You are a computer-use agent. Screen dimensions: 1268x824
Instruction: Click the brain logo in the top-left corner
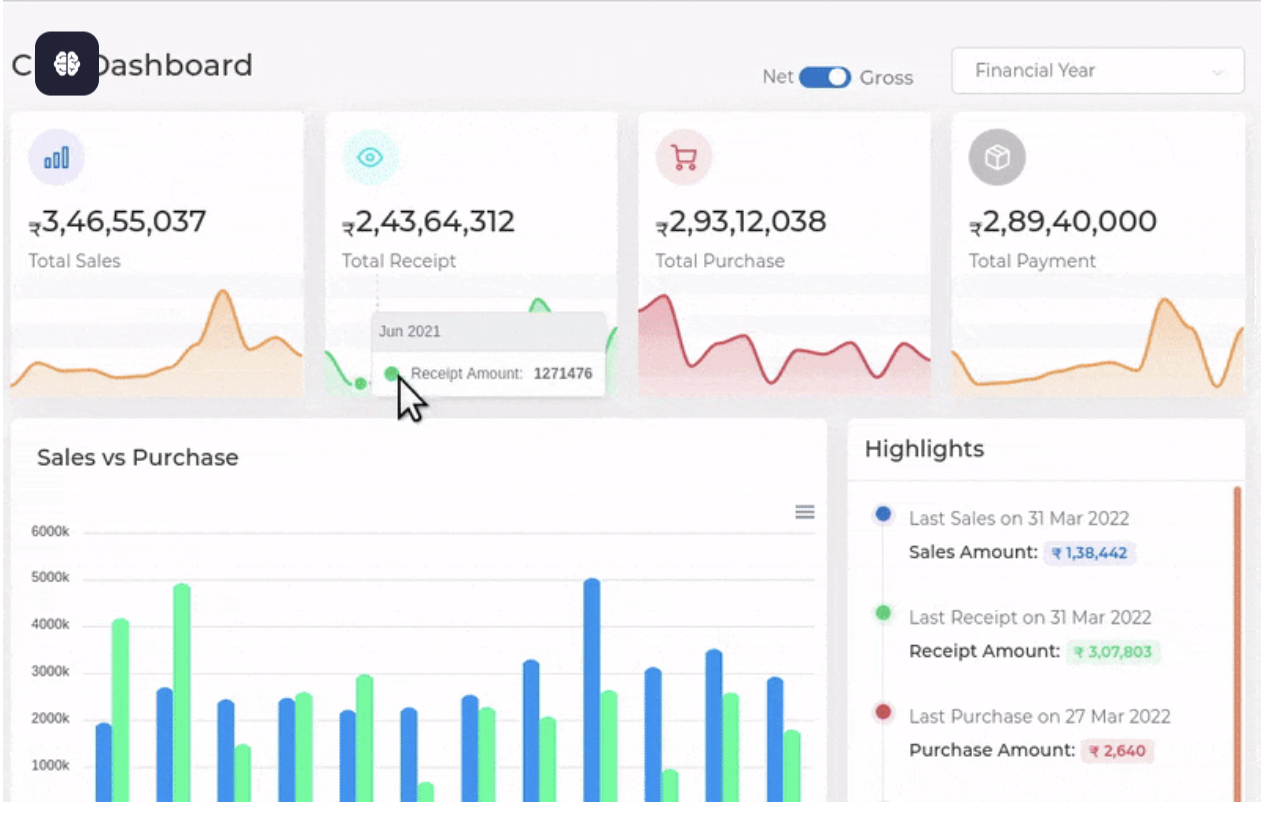coord(65,63)
